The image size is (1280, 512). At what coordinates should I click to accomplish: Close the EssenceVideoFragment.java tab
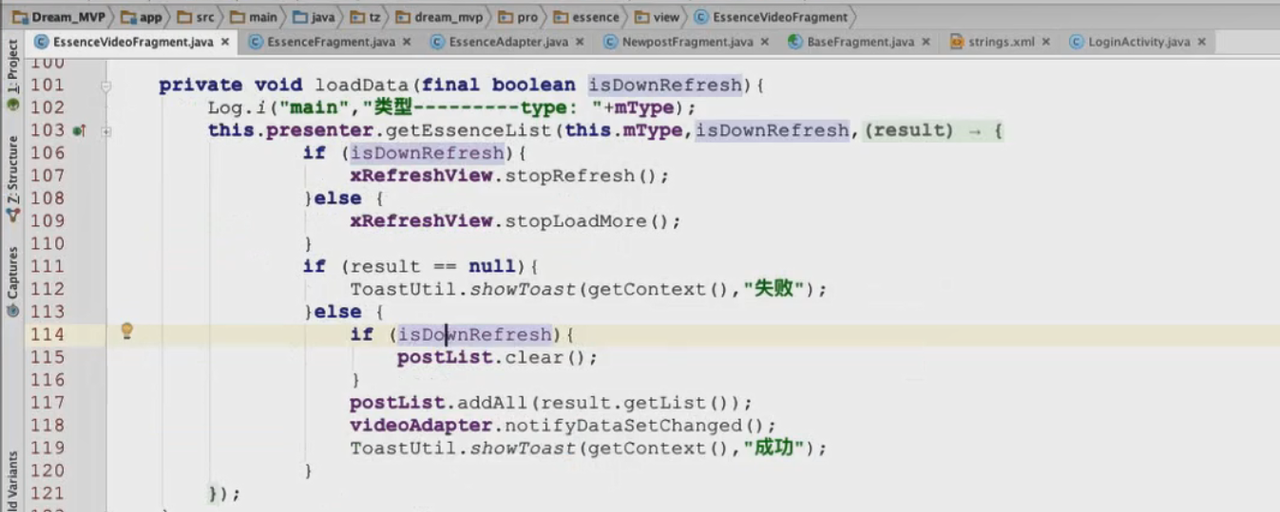click(225, 42)
